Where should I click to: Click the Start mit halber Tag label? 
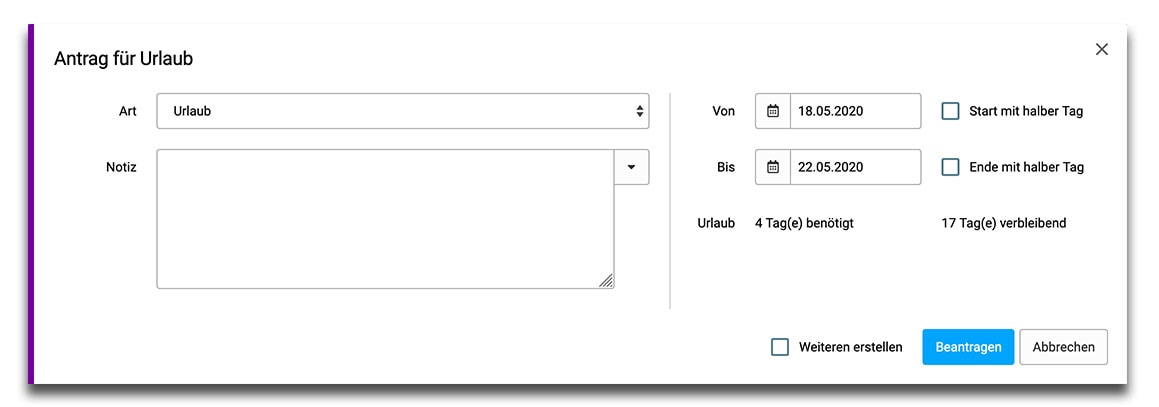coord(1026,111)
